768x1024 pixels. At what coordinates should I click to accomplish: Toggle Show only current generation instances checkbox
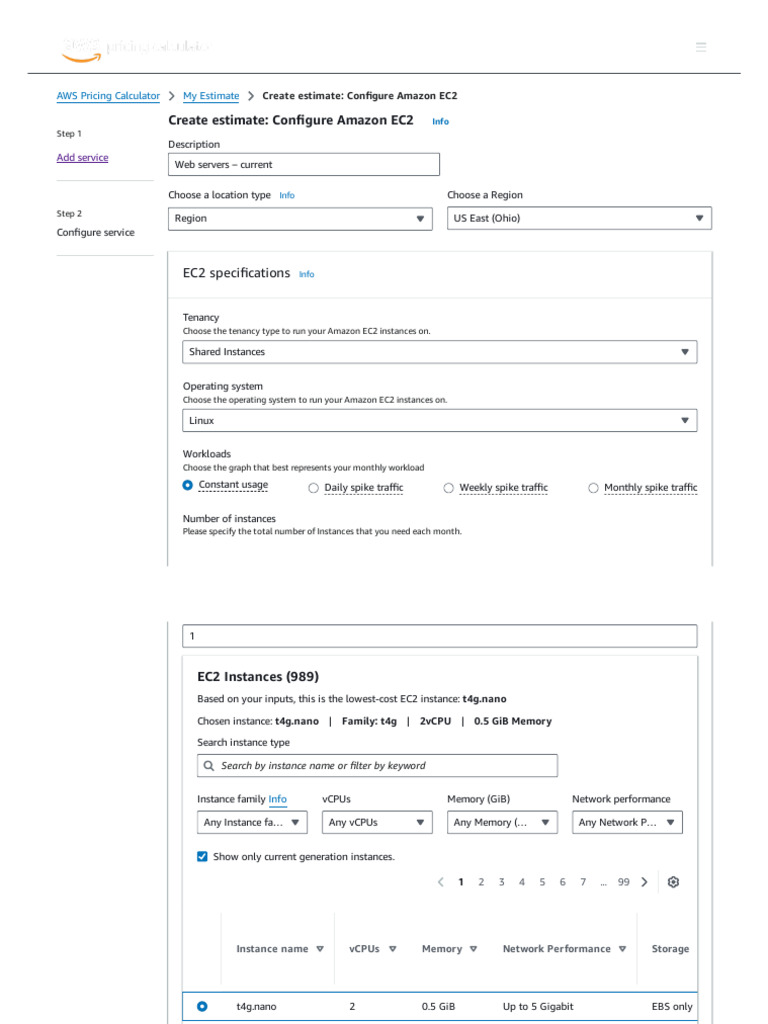(202, 857)
